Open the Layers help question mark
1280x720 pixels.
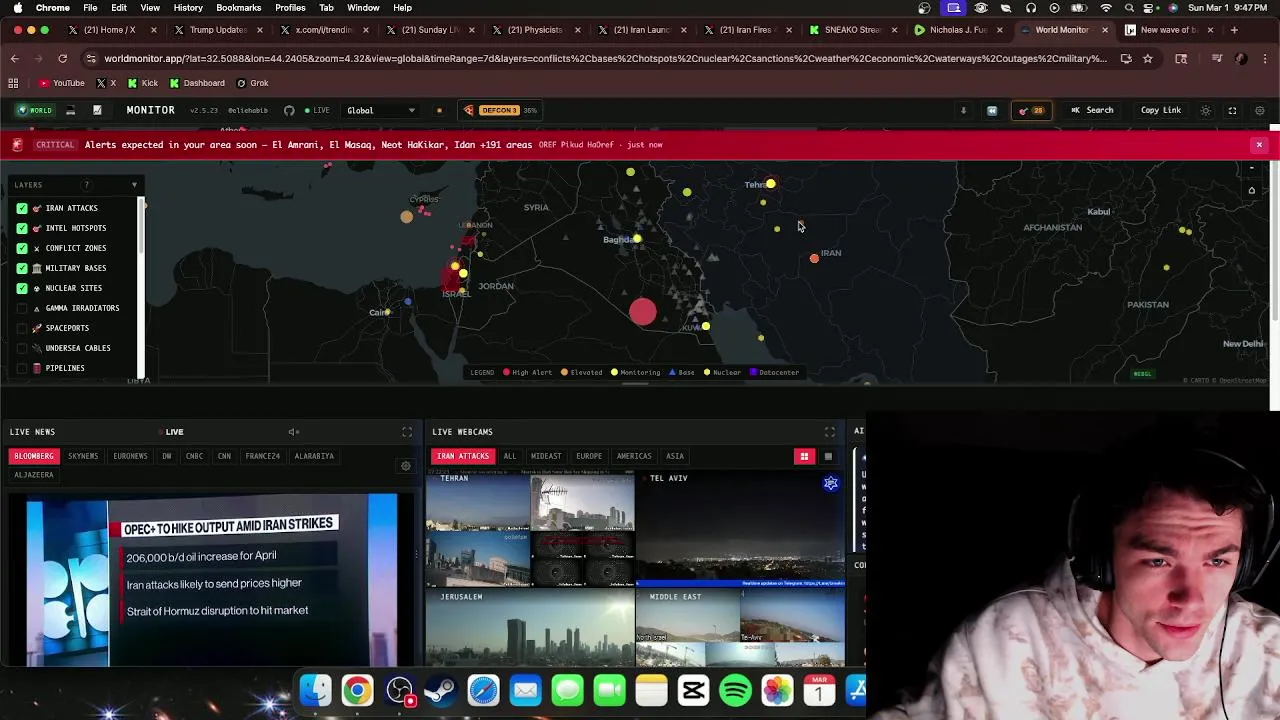click(x=86, y=185)
